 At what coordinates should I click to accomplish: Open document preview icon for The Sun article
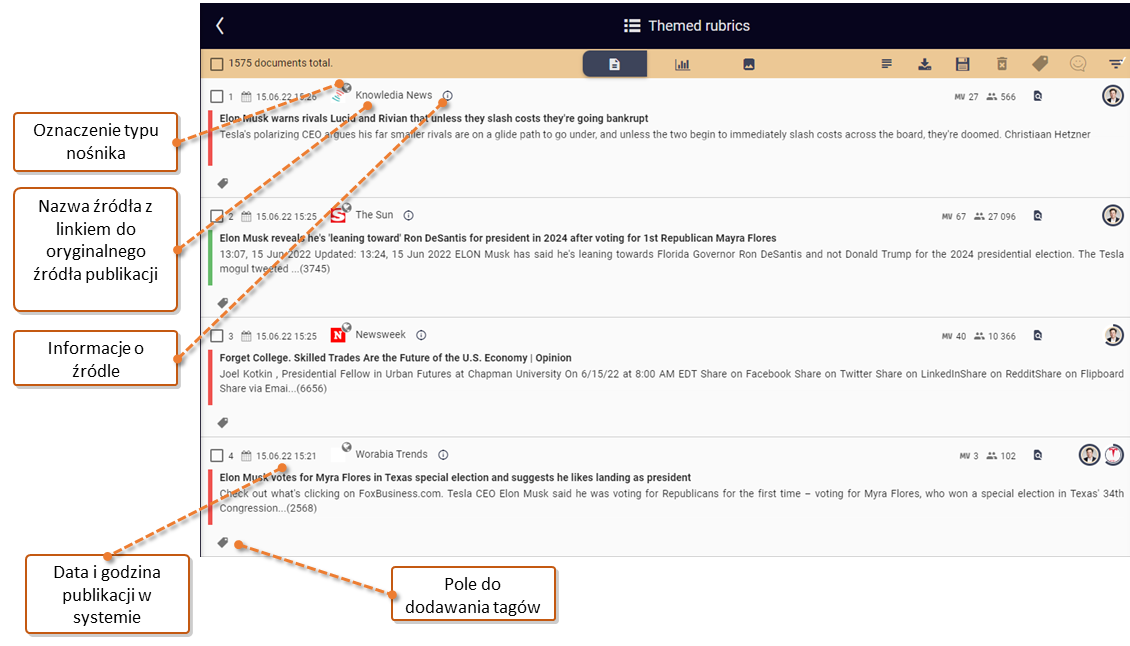[1038, 216]
